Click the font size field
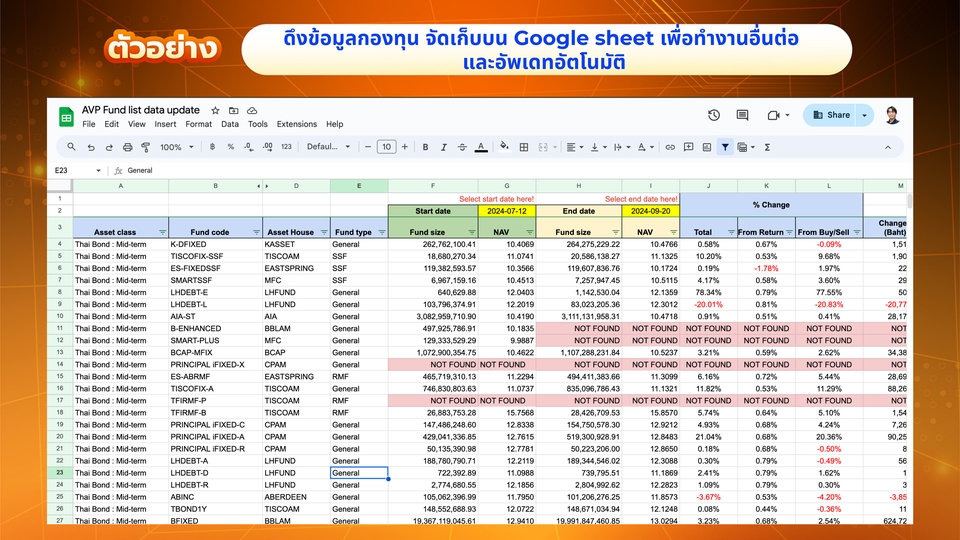The image size is (960, 540). click(x=386, y=147)
